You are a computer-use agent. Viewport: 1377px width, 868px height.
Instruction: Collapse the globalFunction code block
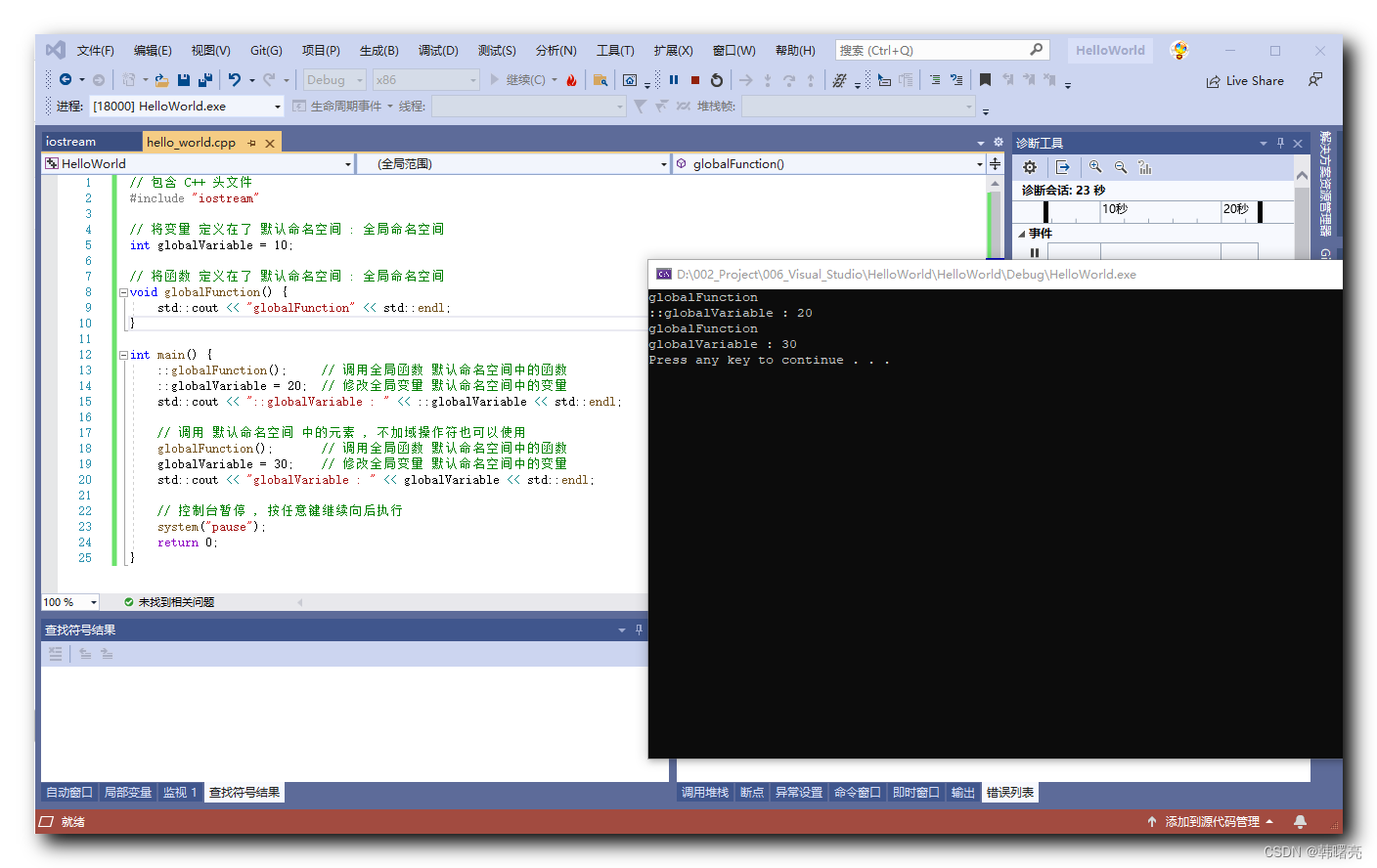123,292
